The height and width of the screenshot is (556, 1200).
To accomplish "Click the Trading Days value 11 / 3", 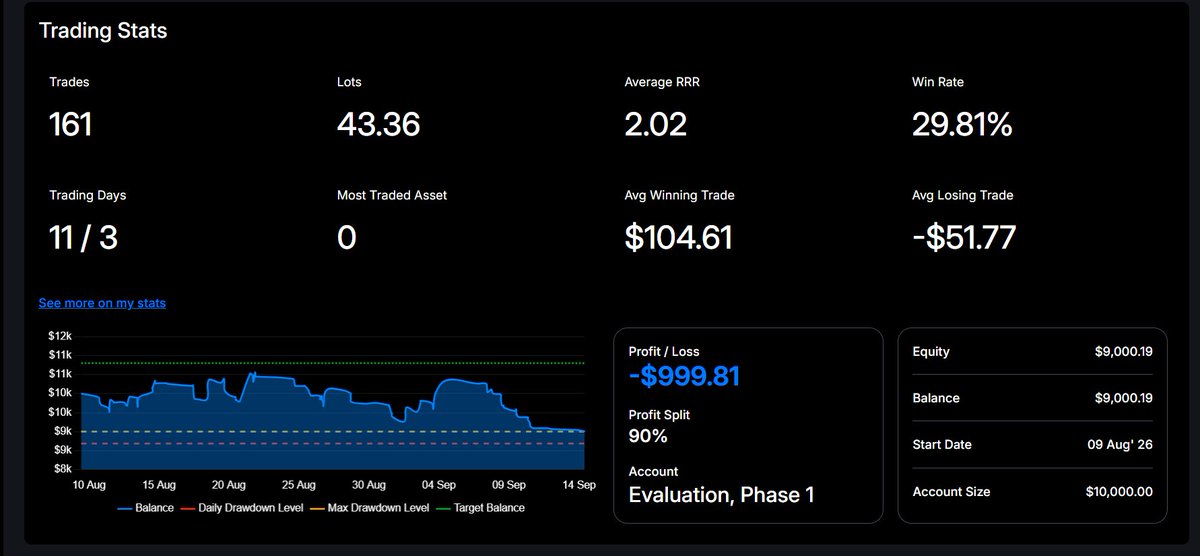I will (x=83, y=238).
